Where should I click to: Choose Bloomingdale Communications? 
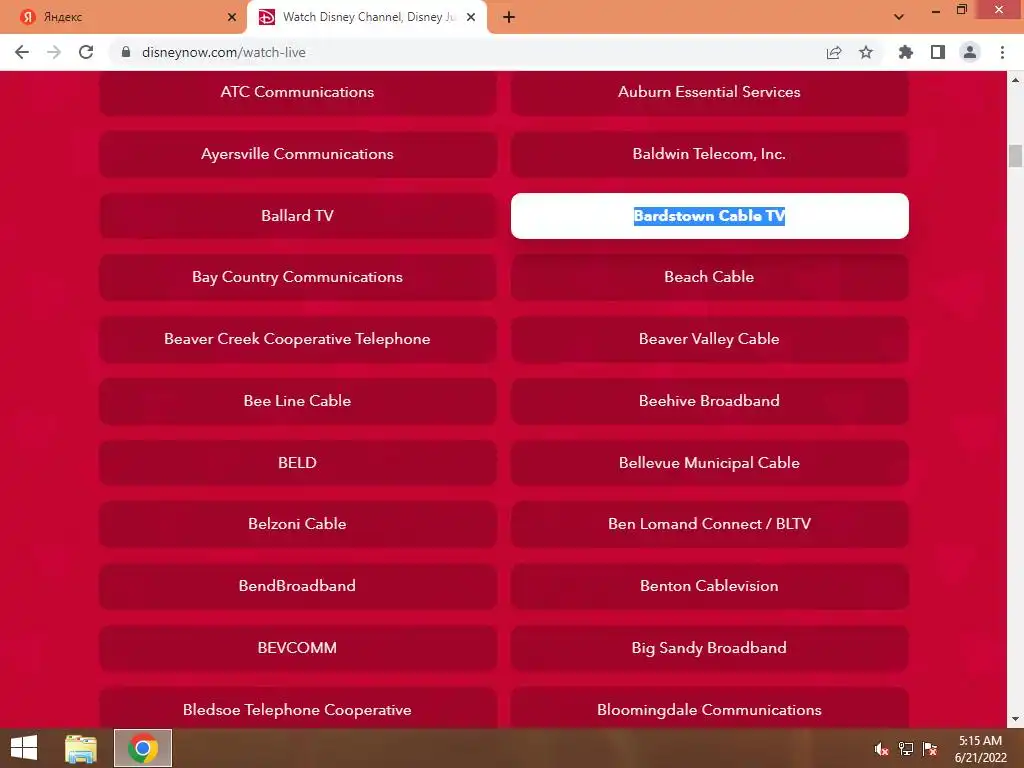[x=709, y=708]
